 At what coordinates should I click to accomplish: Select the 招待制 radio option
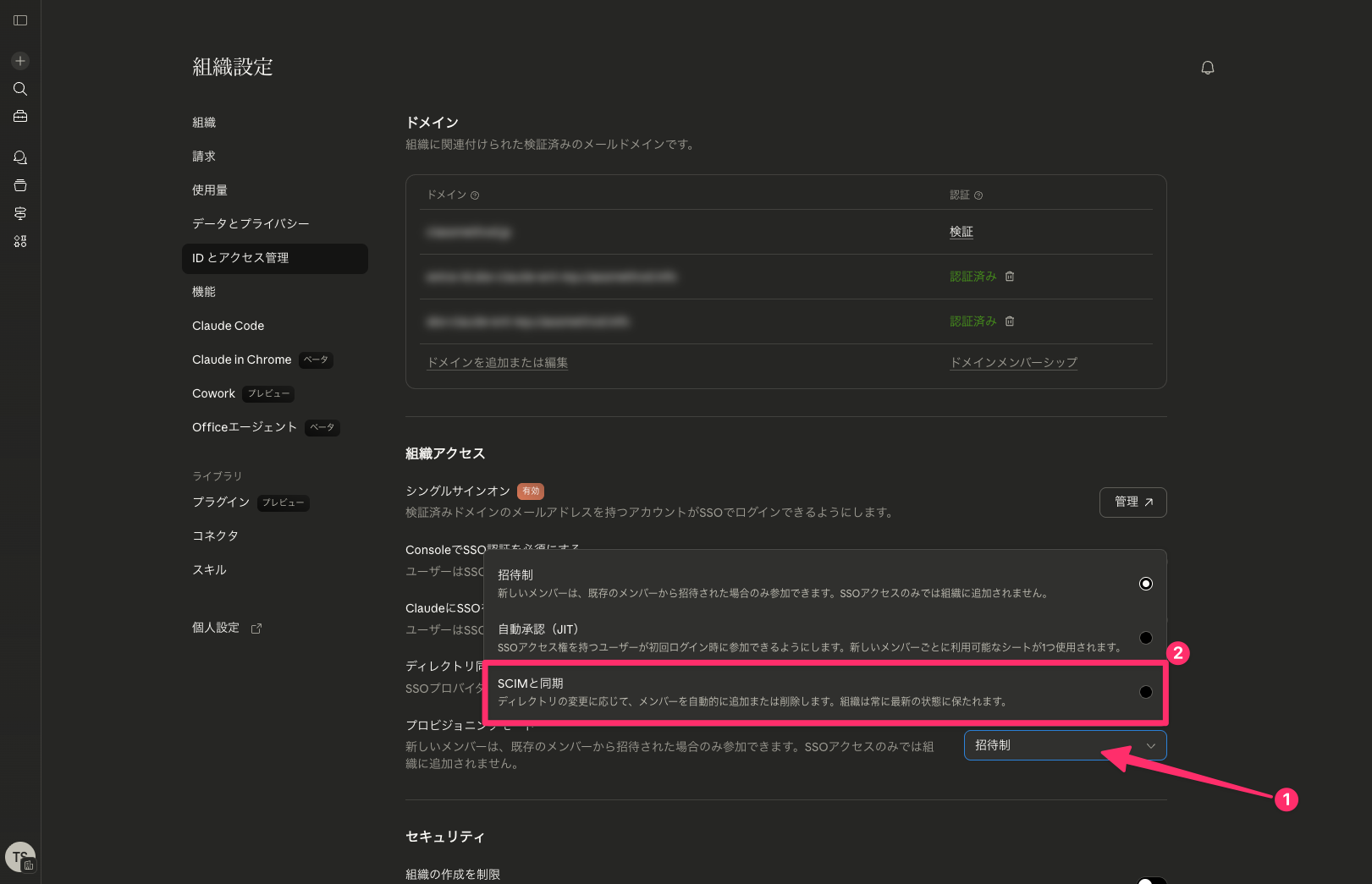1145,584
